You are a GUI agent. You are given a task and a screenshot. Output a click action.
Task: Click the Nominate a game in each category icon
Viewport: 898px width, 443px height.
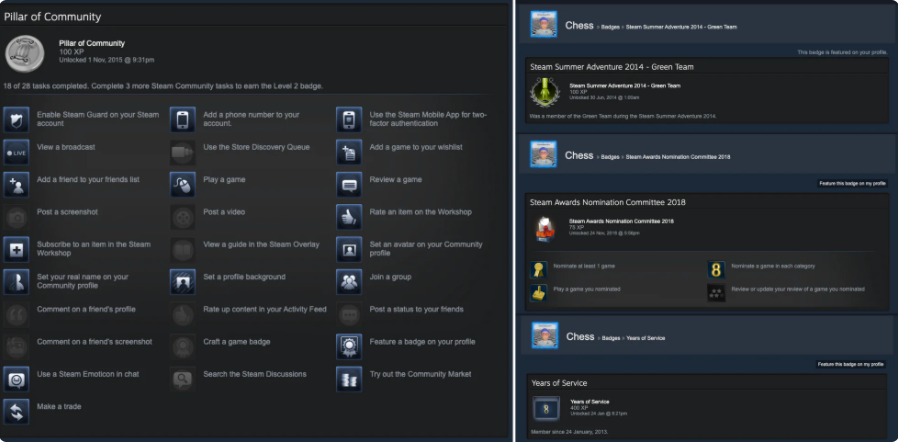point(716,270)
